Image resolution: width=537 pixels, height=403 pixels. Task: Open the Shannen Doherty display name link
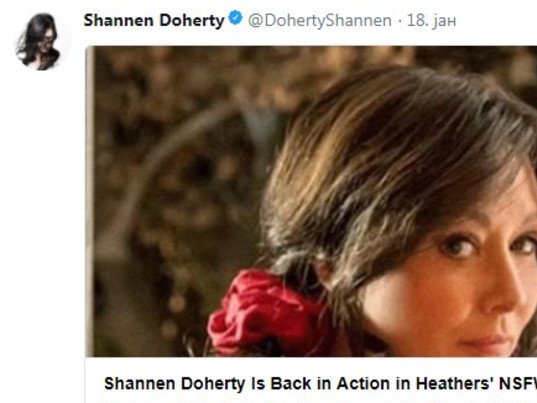154,20
